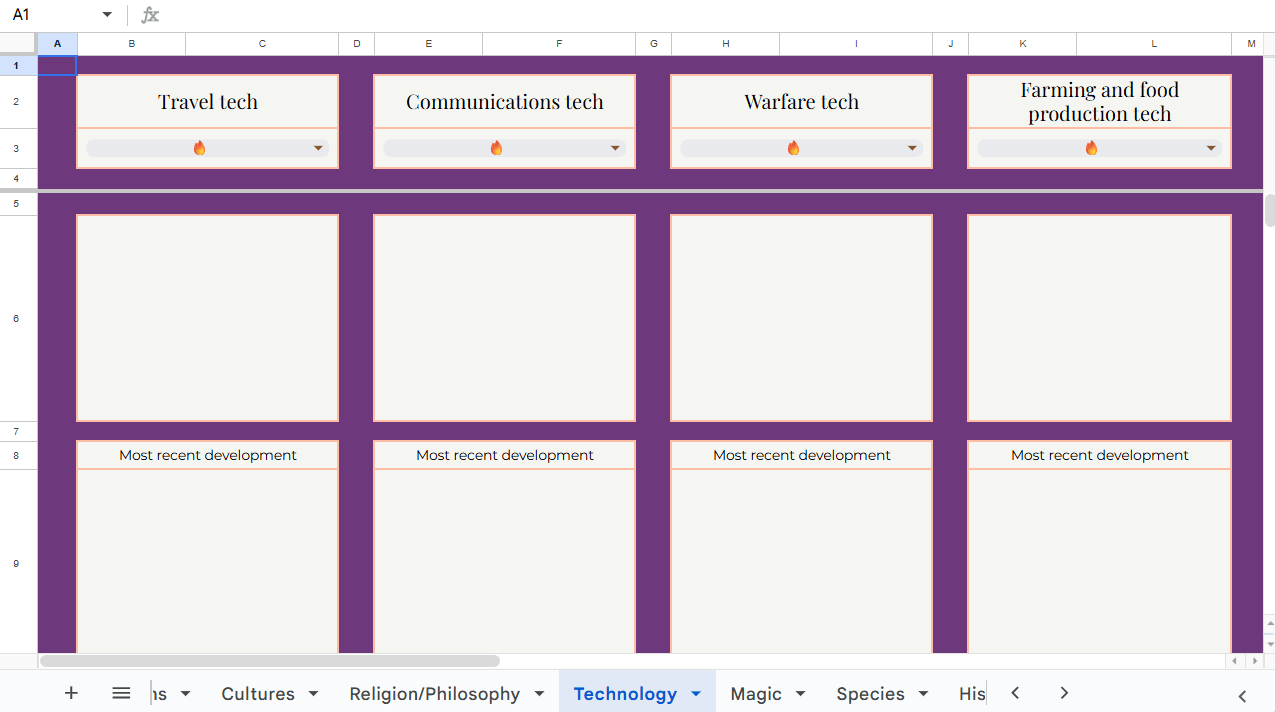
Task: Open the Name box dropdown arrow
Action: 106,15
